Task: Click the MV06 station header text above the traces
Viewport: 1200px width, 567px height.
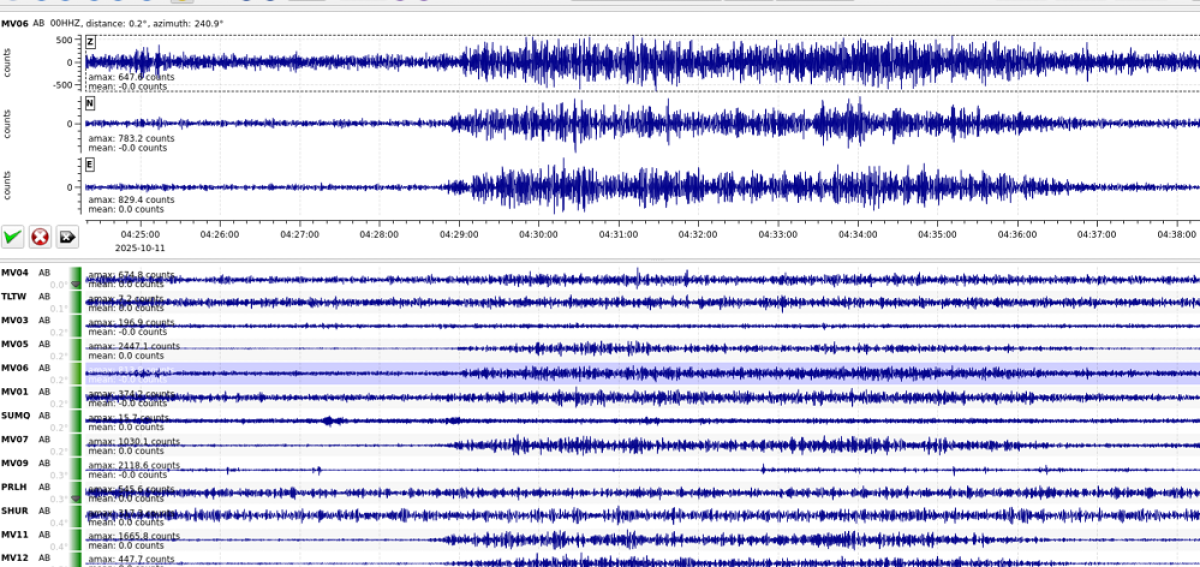Action: click(x=14, y=23)
